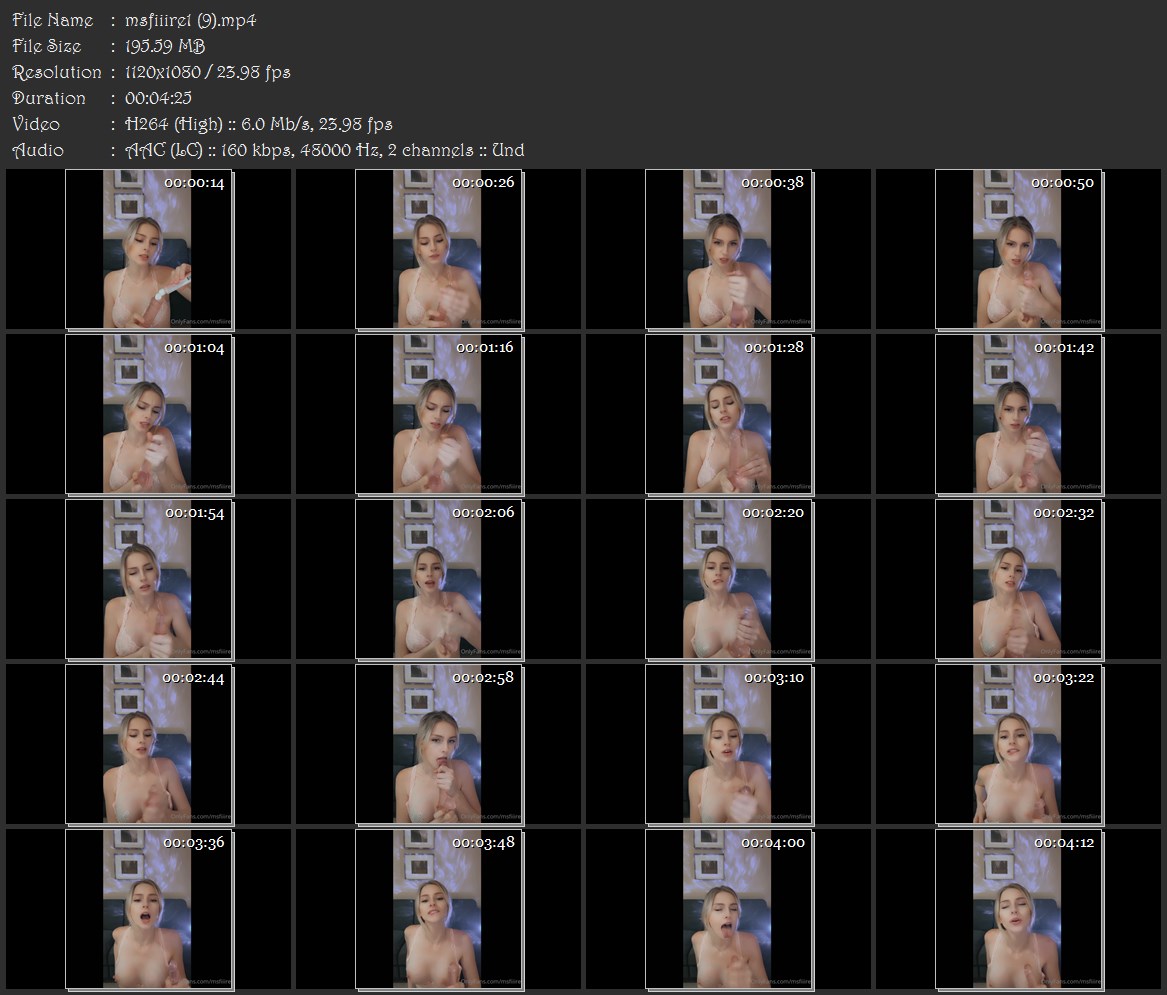Click the thumbnail marked 00:01:42
The width and height of the screenshot is (1167, 995).
(1019, 415)
